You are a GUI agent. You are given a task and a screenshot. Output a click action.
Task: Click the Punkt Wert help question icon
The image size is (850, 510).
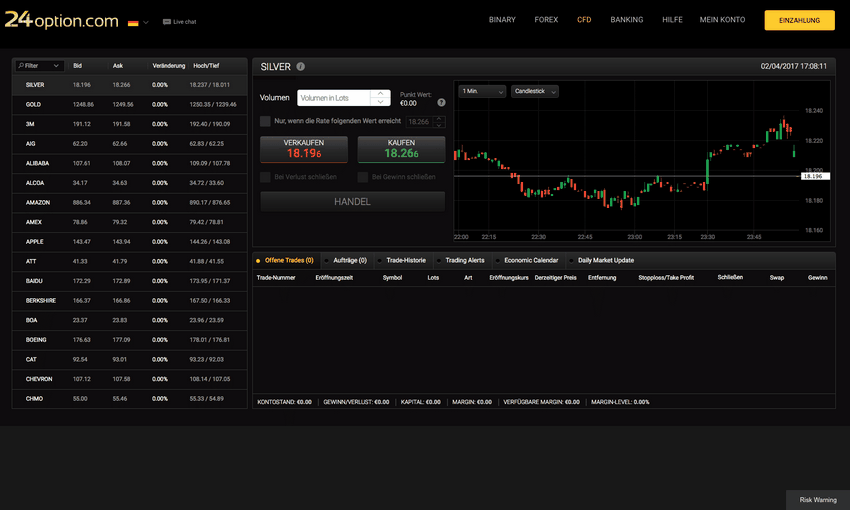pyautogui.click(x=441, y=102)
